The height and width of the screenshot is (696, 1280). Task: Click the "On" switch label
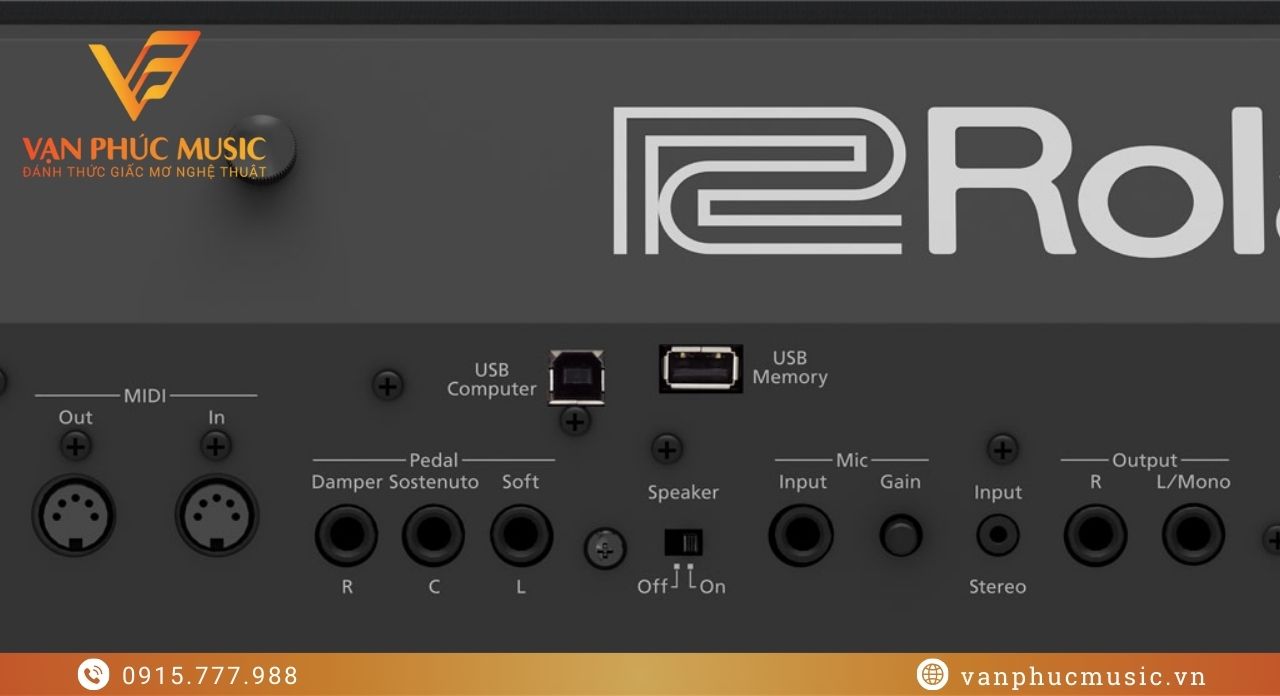712,587
